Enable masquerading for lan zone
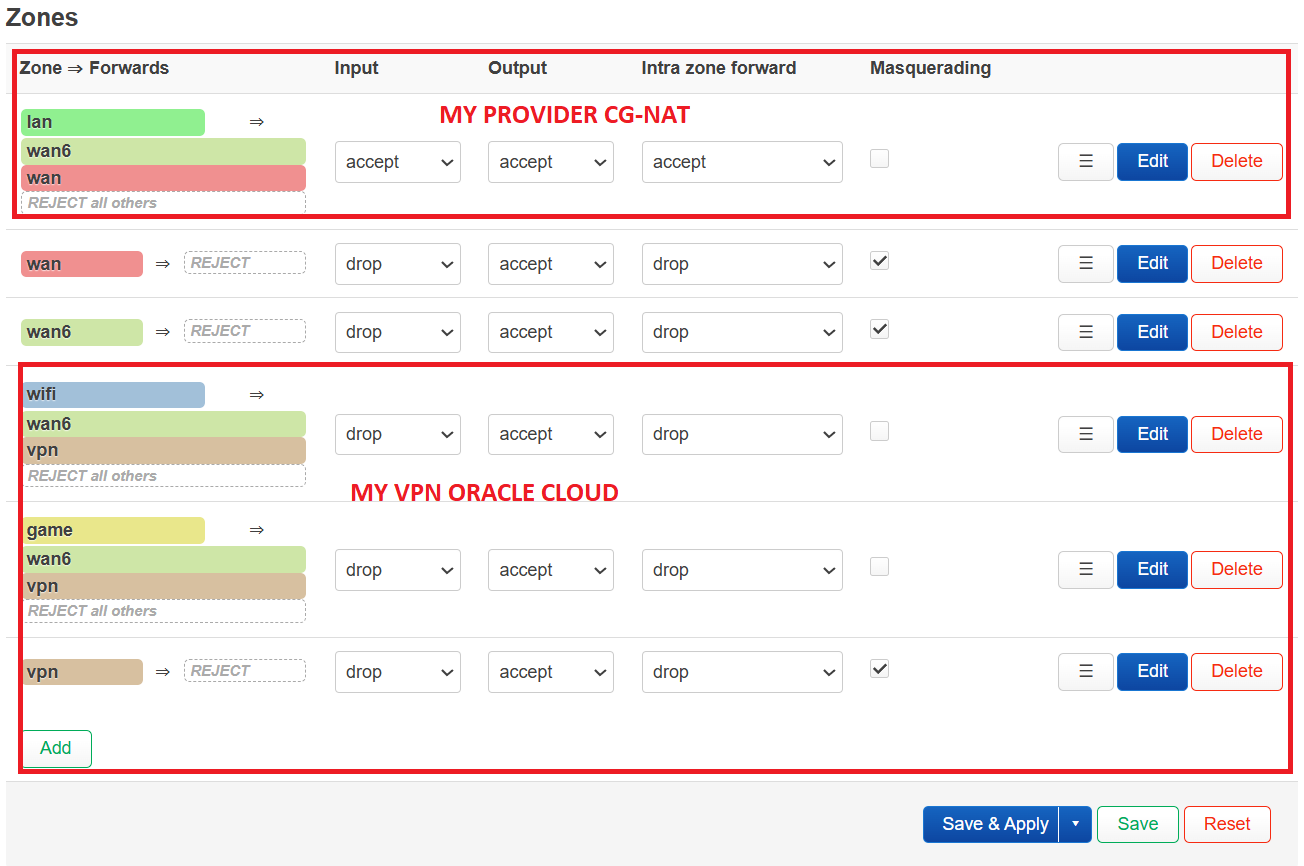The width and height of the screenshot is (1304, 866). click(879, 158)
